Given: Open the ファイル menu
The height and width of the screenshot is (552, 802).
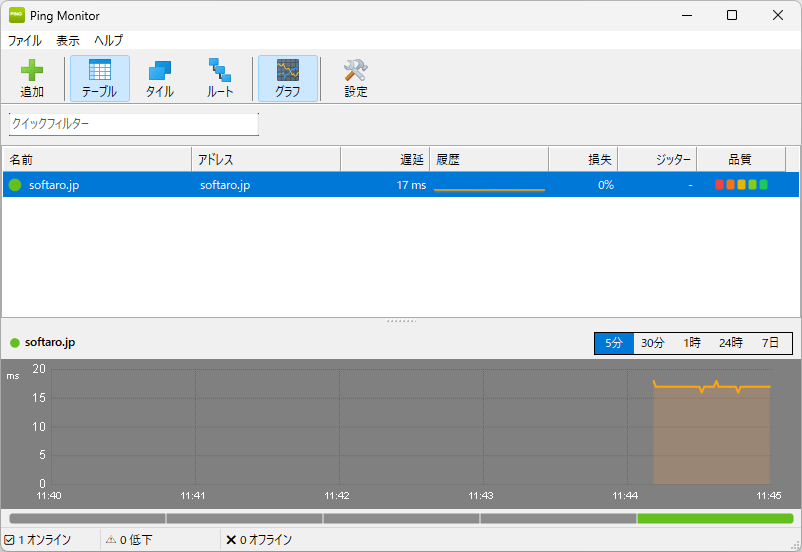Looking at the screenshot, I should [x=25, y=41].
